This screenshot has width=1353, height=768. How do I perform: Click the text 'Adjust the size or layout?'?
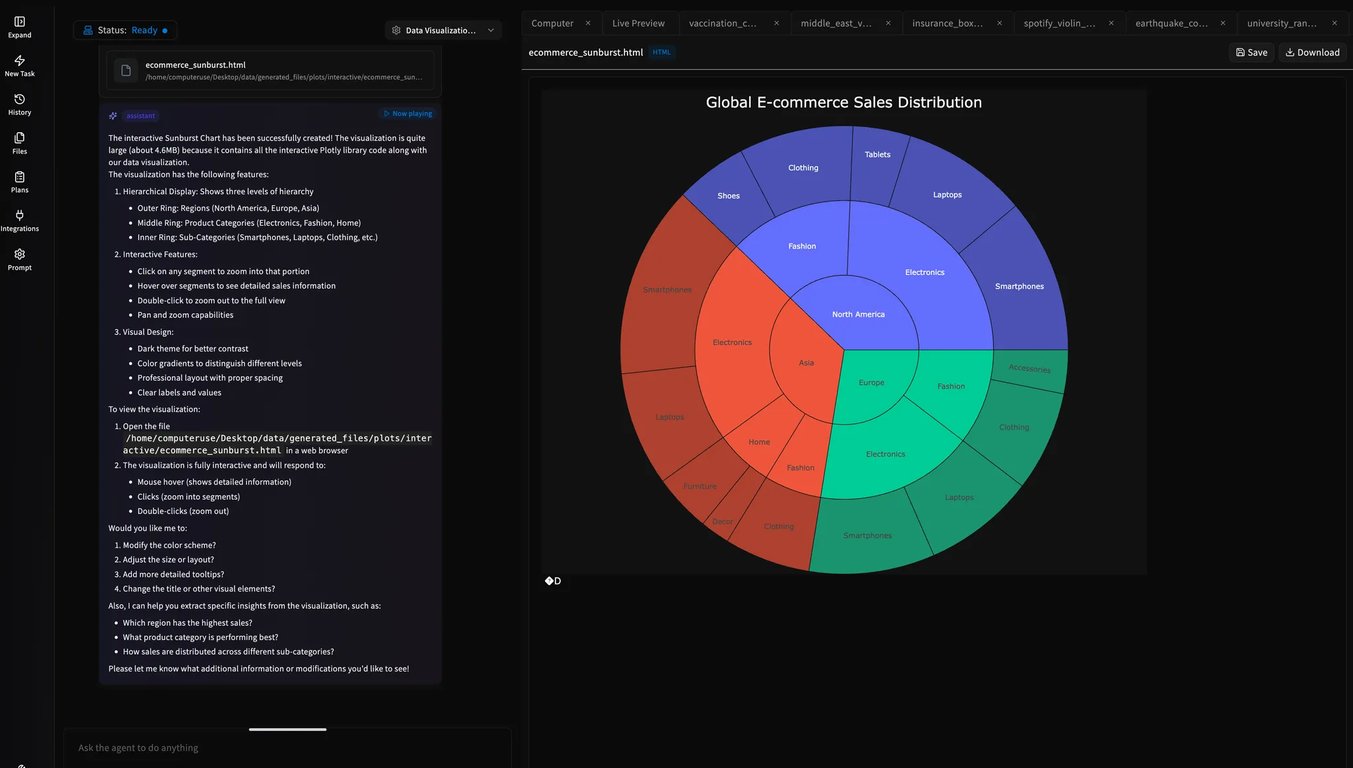point(168,560)
